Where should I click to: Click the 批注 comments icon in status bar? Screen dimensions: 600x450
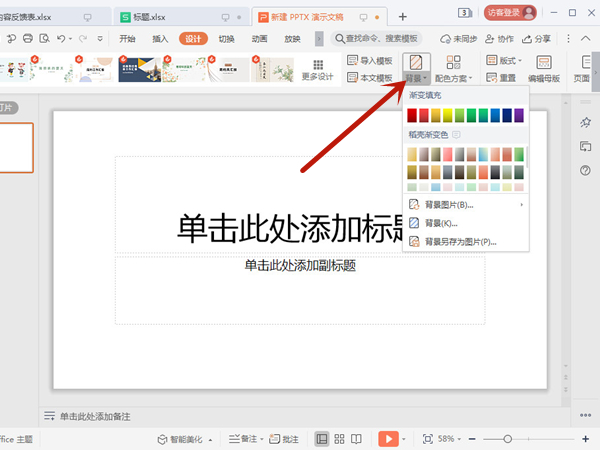[x=284, y=439]
